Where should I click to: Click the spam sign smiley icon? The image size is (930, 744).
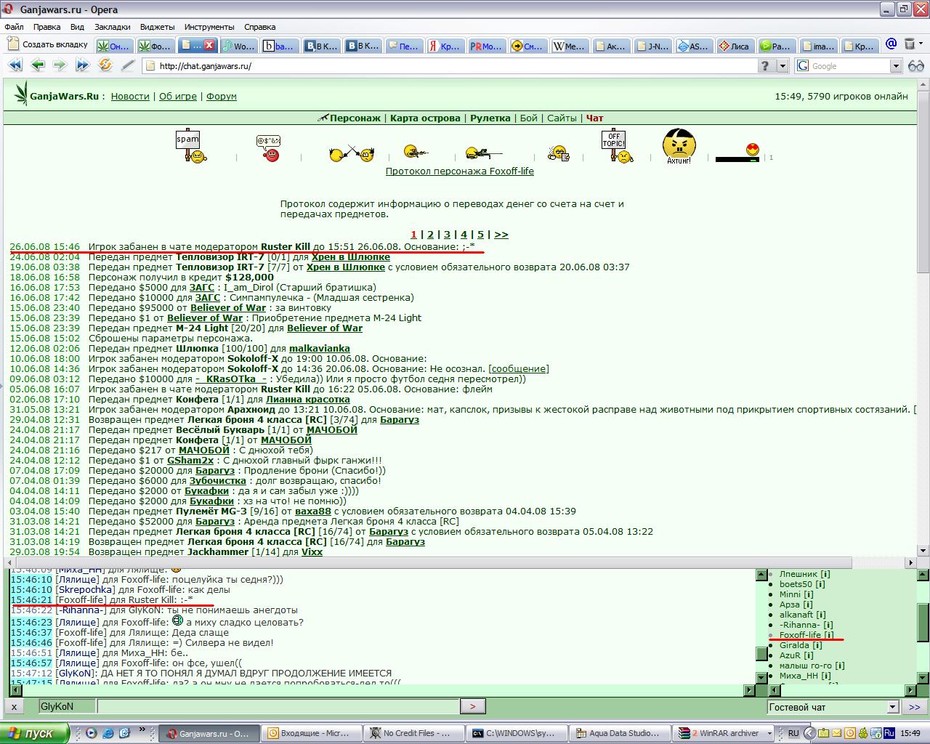click(x=191, y=145)
